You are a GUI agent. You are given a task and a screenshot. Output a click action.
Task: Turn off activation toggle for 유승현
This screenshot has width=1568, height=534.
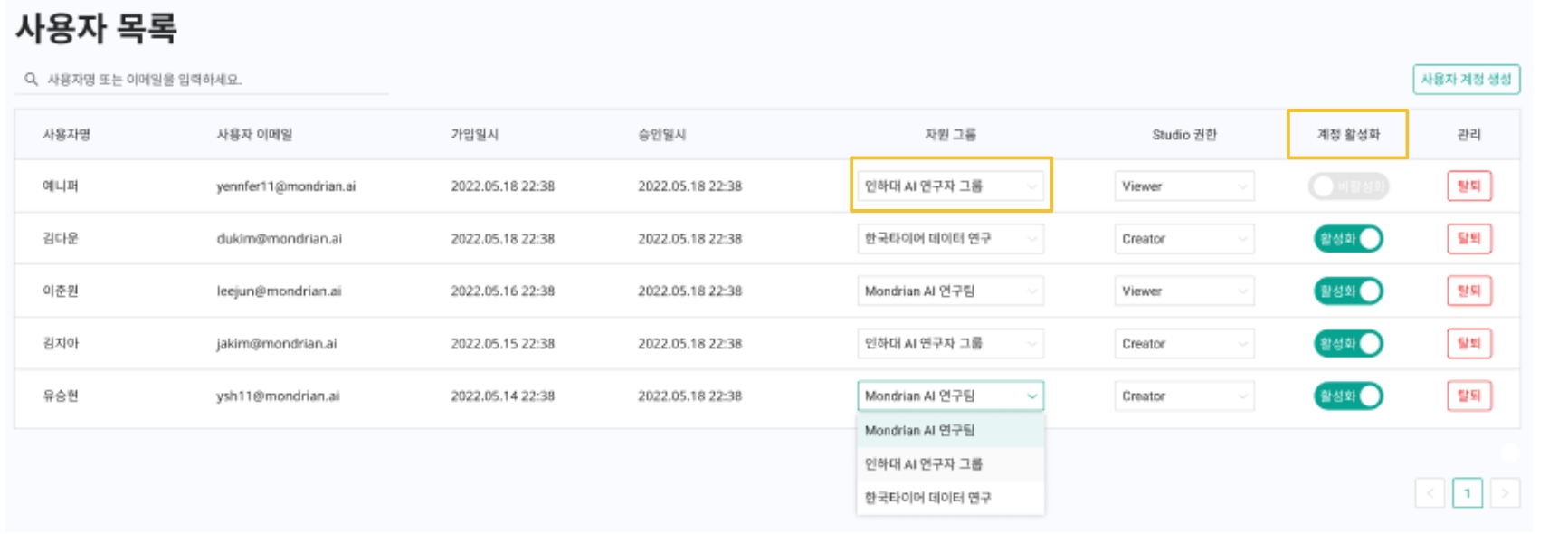point(1348,396)
